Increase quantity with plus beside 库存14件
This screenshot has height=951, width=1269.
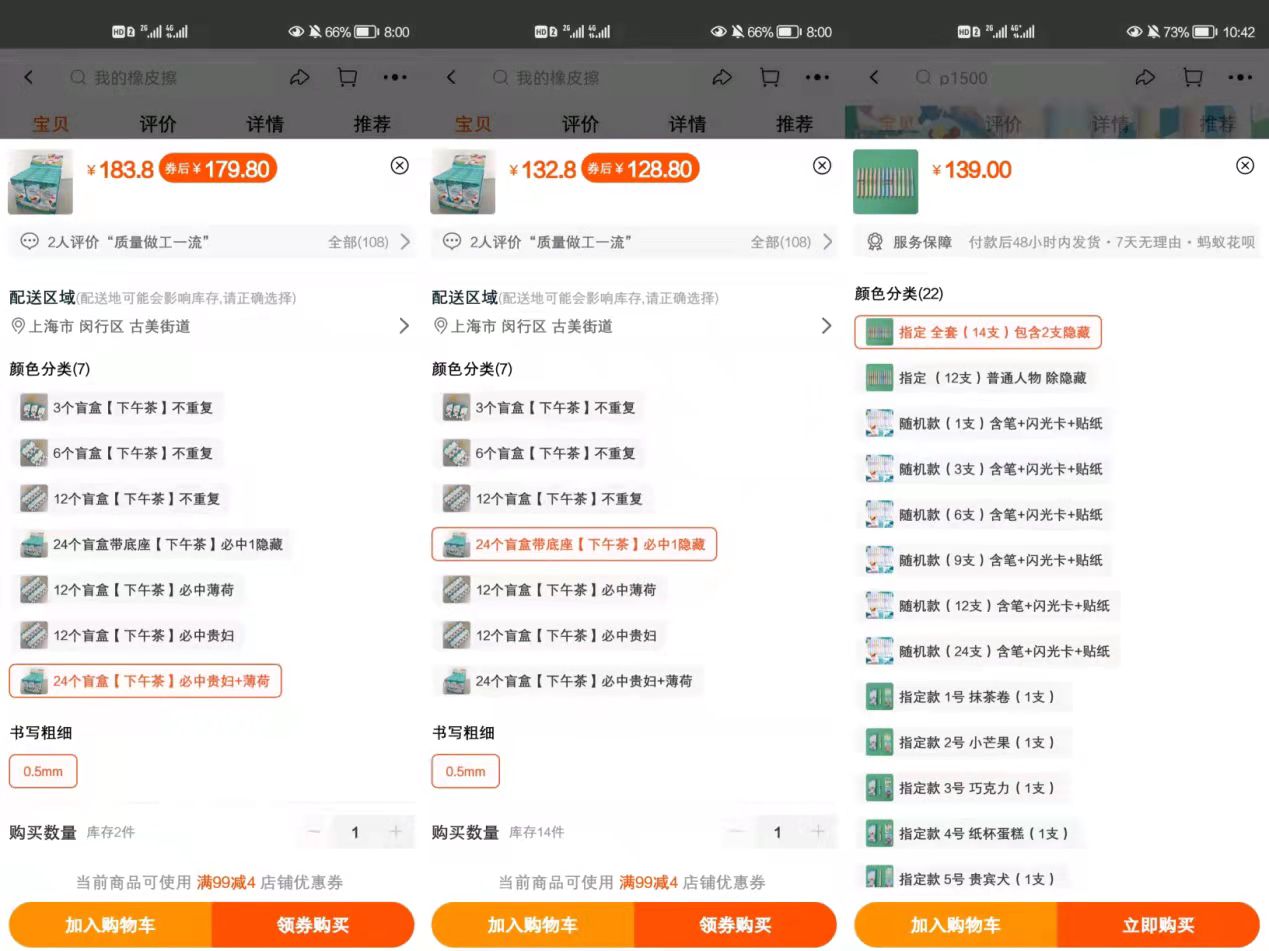tap(818, 832)
